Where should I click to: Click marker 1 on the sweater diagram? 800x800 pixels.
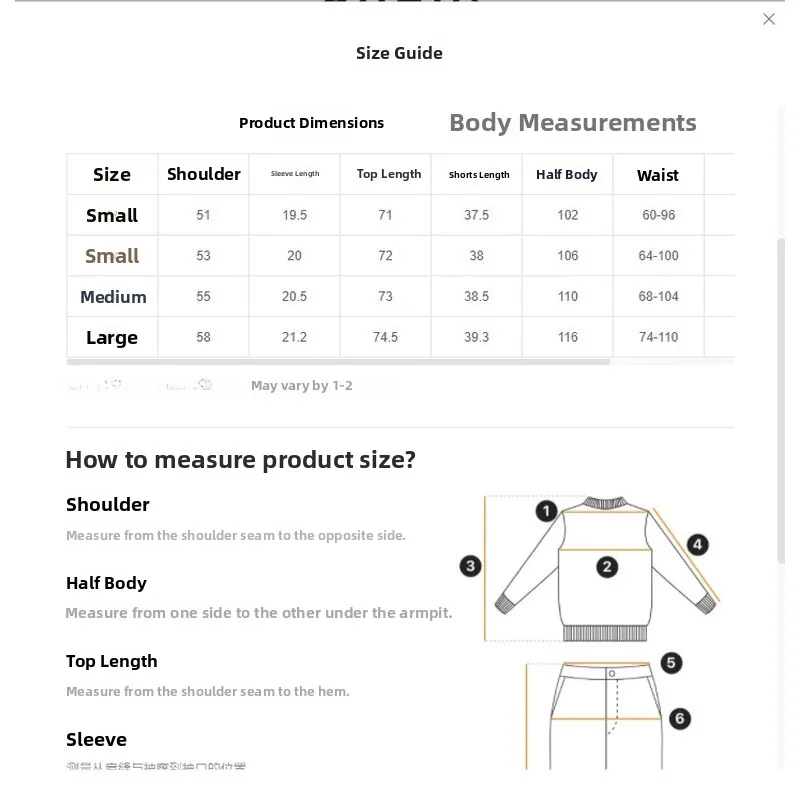point(546,512)
